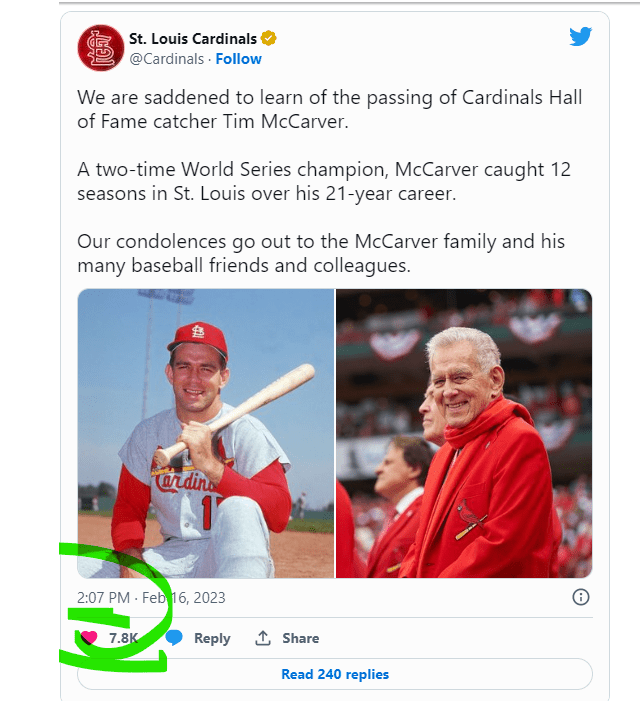Image resolution: width=640 pixels, height=701 pixels.
Task: Open the older McCarver red jacket photo
Action: pyautogui.click(x=464, y=433)
